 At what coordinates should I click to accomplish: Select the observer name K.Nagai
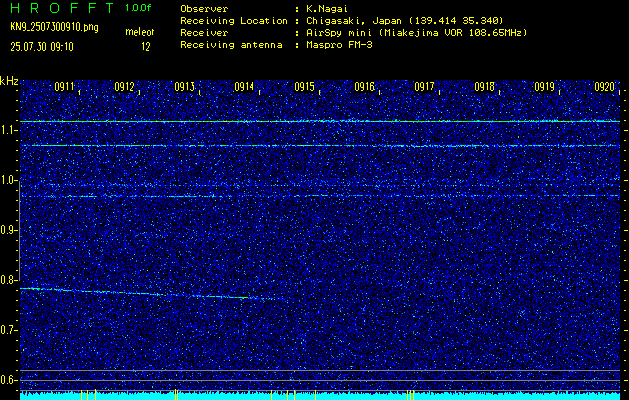(326, 9)
